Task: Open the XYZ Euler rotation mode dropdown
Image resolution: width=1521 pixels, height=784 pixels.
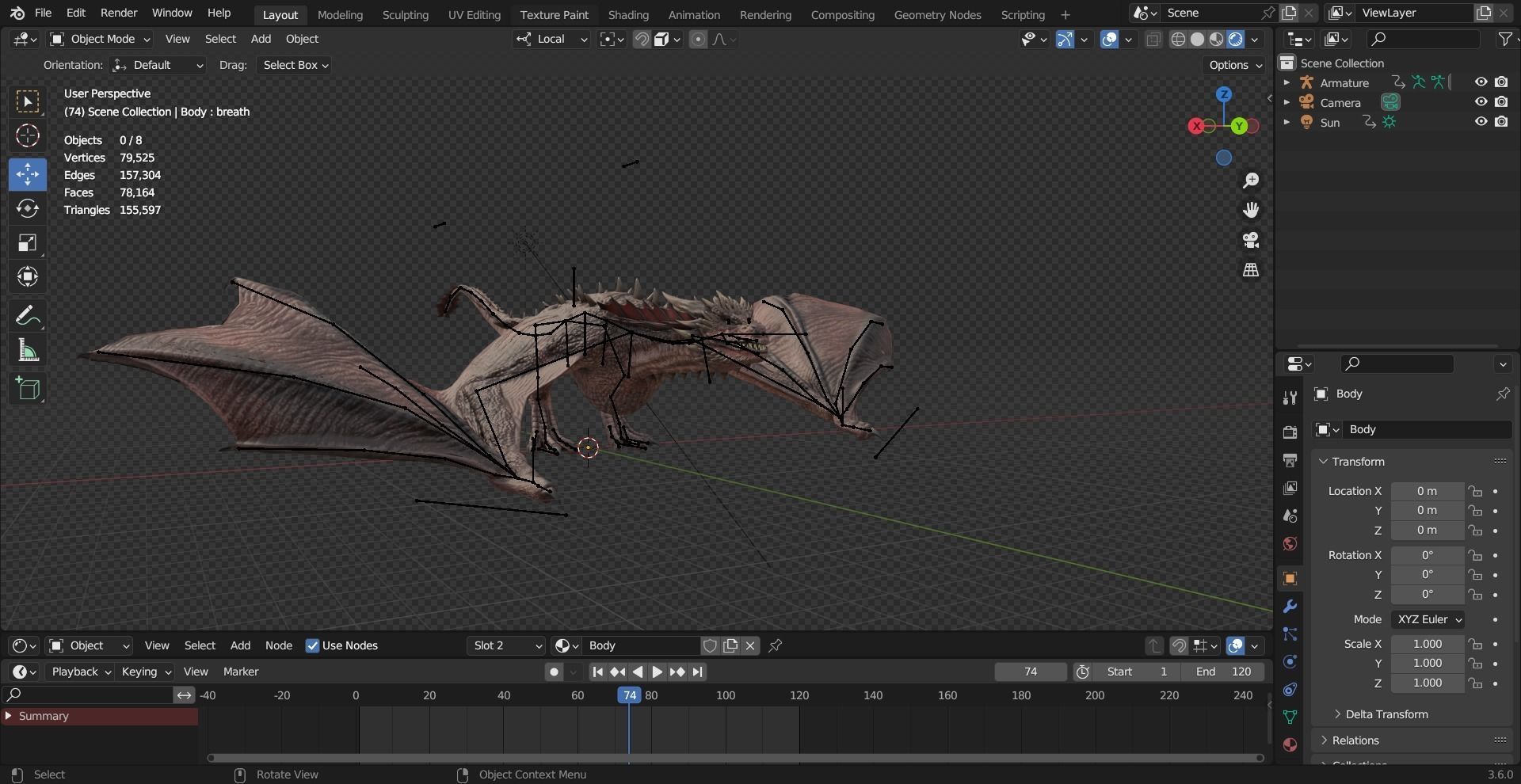Action: [x=1428, y=619]
